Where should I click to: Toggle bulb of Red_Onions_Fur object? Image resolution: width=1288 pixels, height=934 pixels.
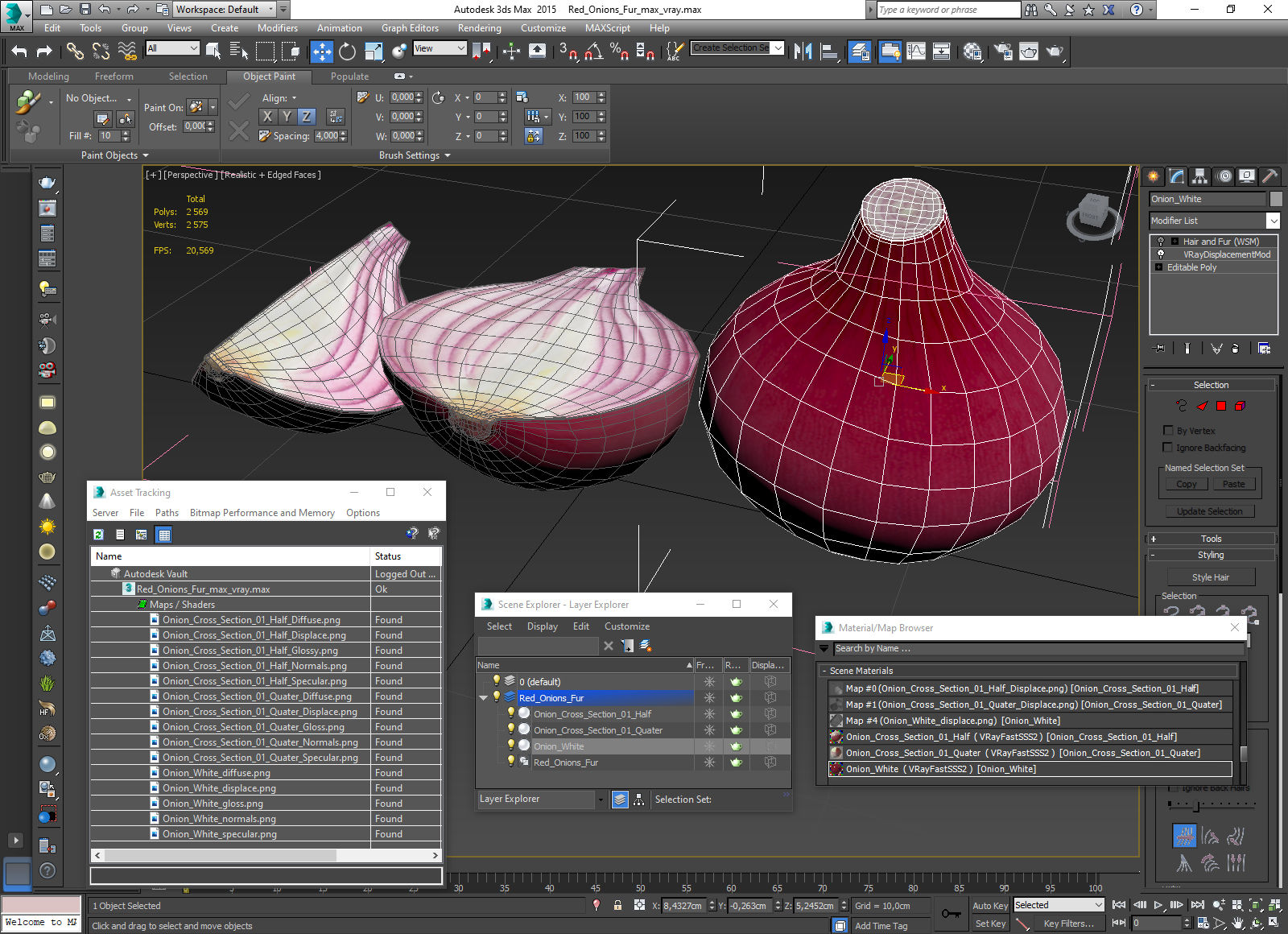(510, 762)
